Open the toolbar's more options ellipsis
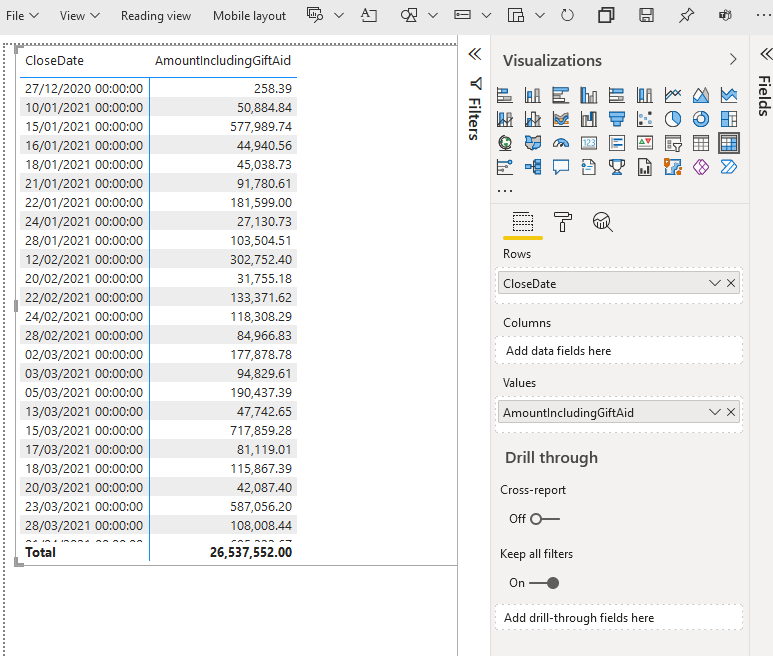Image resolution: width=773 pixels, height=656 pixels. [764, 15]
